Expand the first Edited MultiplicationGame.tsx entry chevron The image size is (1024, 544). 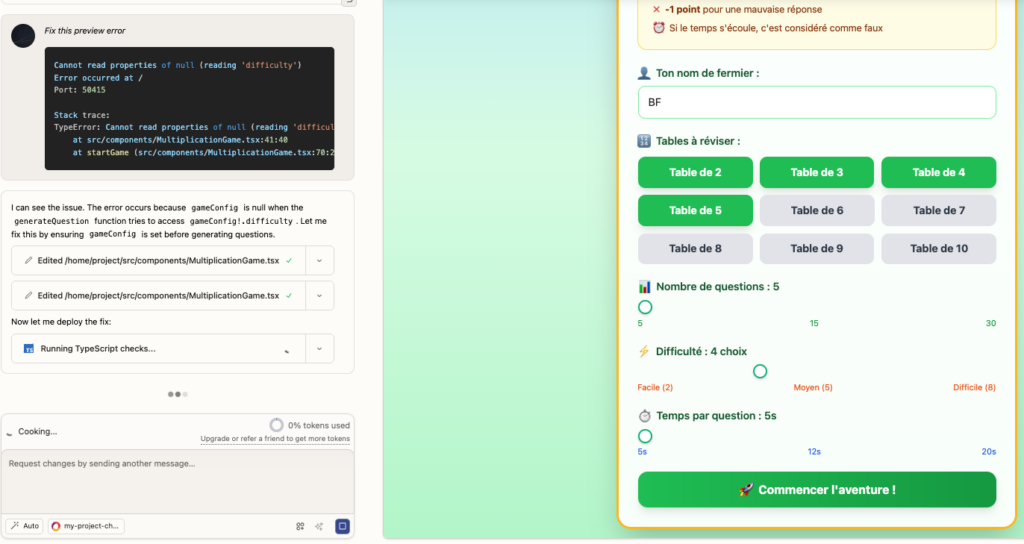(x=319, y=260)
